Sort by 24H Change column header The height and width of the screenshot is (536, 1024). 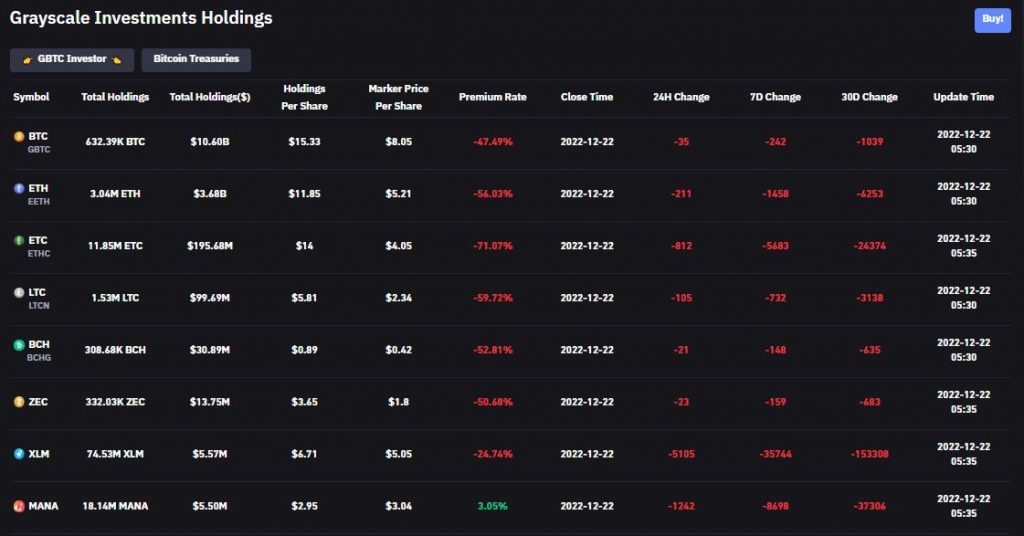pyautogui.click(x=681, y=97)
